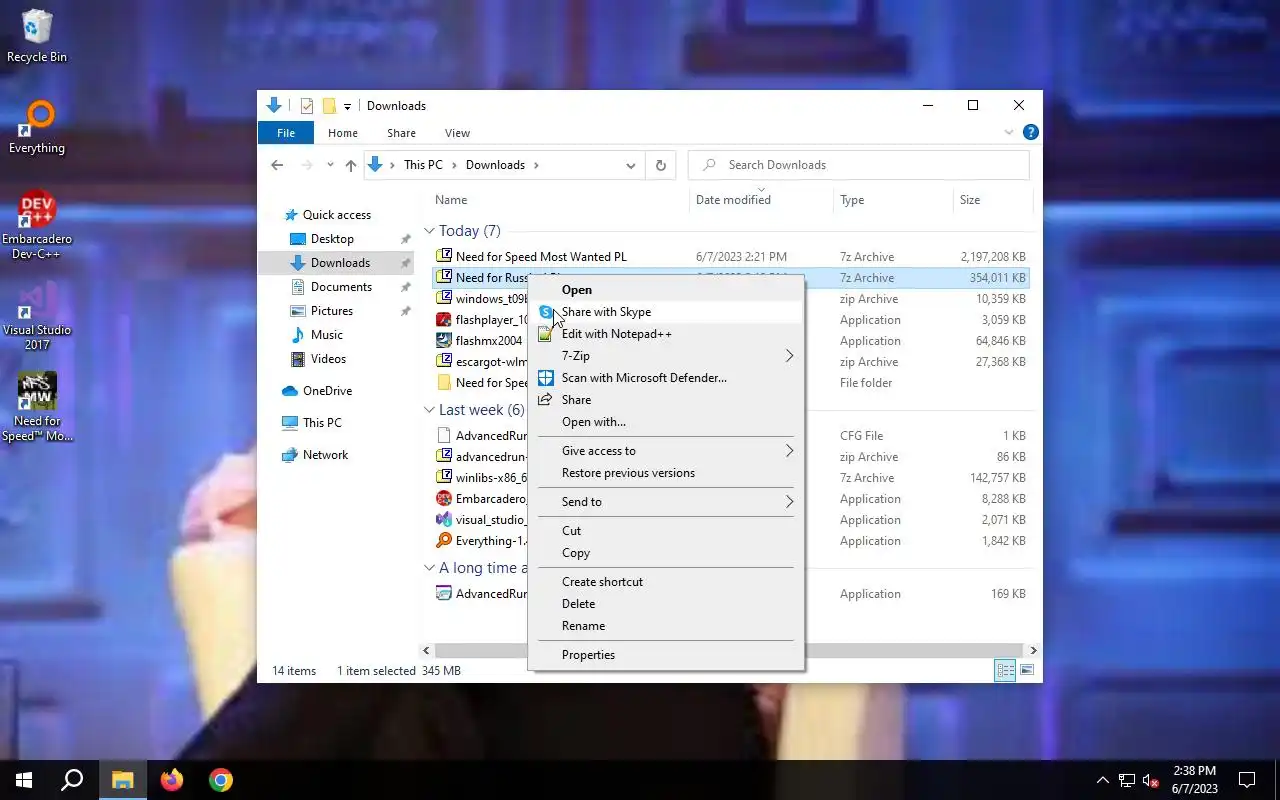The height and width of the screenshot is (800, 1280).
Task: Sort by the Size column header
Action: 992,200
